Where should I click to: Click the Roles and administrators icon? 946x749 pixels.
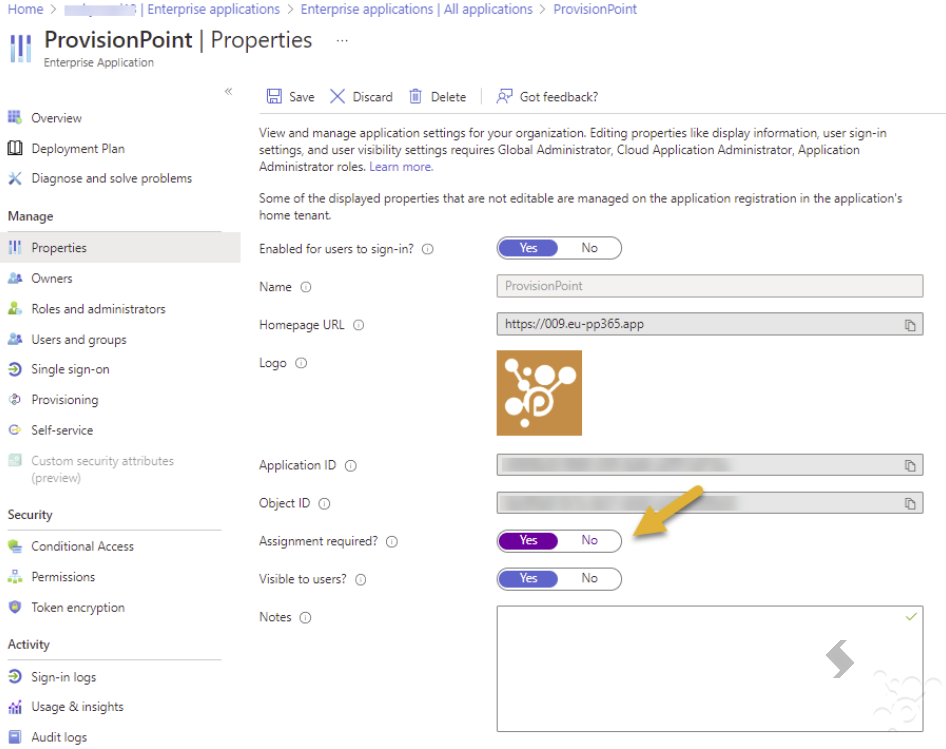[15, 308]
